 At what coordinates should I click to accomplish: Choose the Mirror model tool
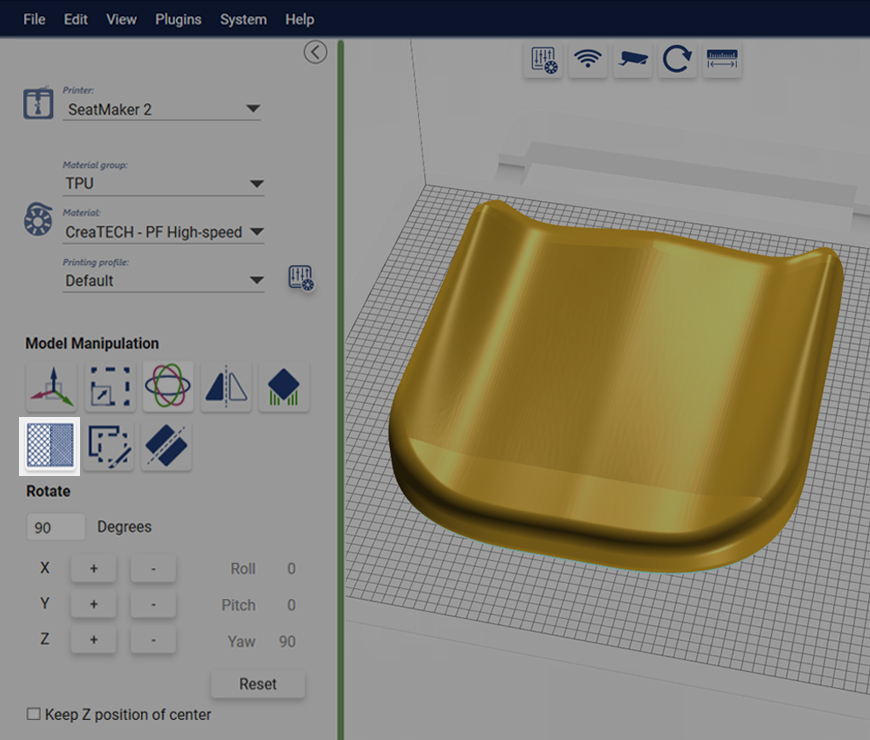tap(226, 387)
